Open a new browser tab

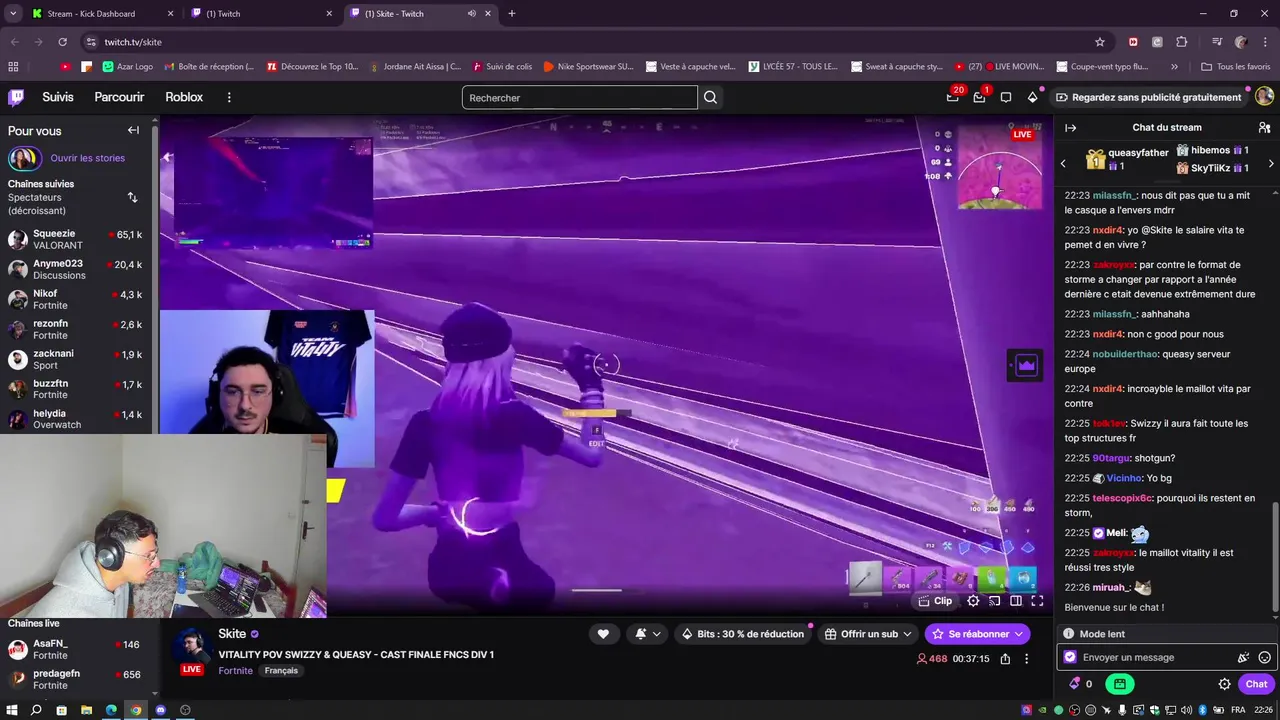point(512,14)
